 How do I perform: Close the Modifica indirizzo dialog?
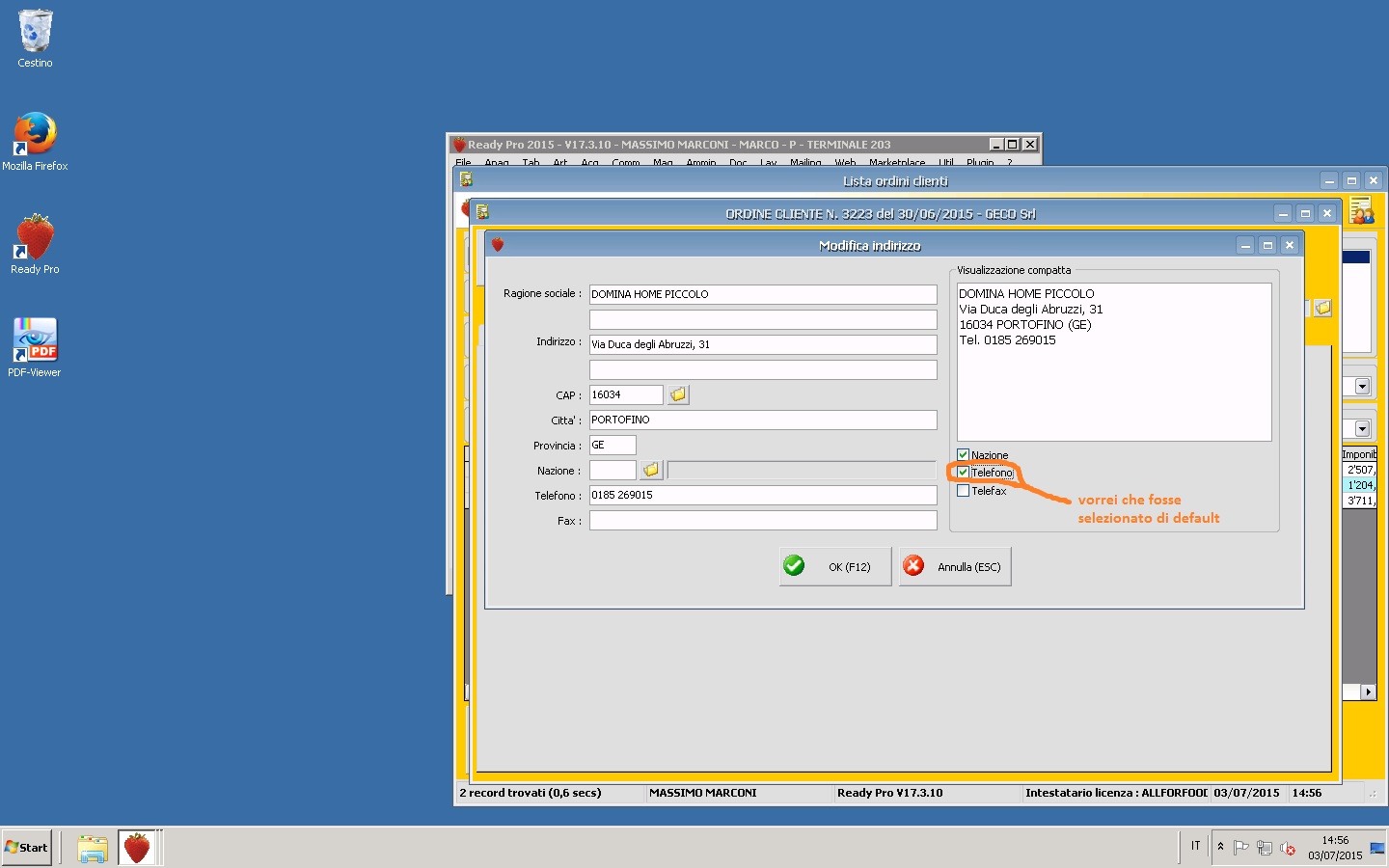click(1290, 245)
